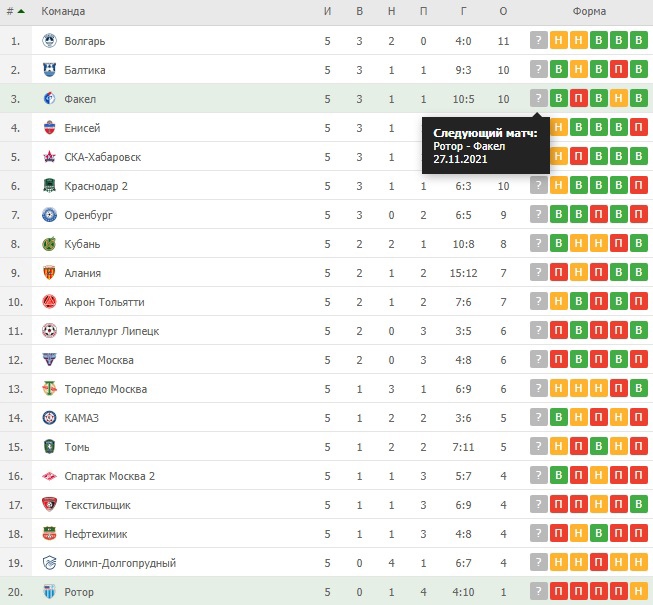Click the Алания club logo
The image size is (653, 605).
(50, 273)
